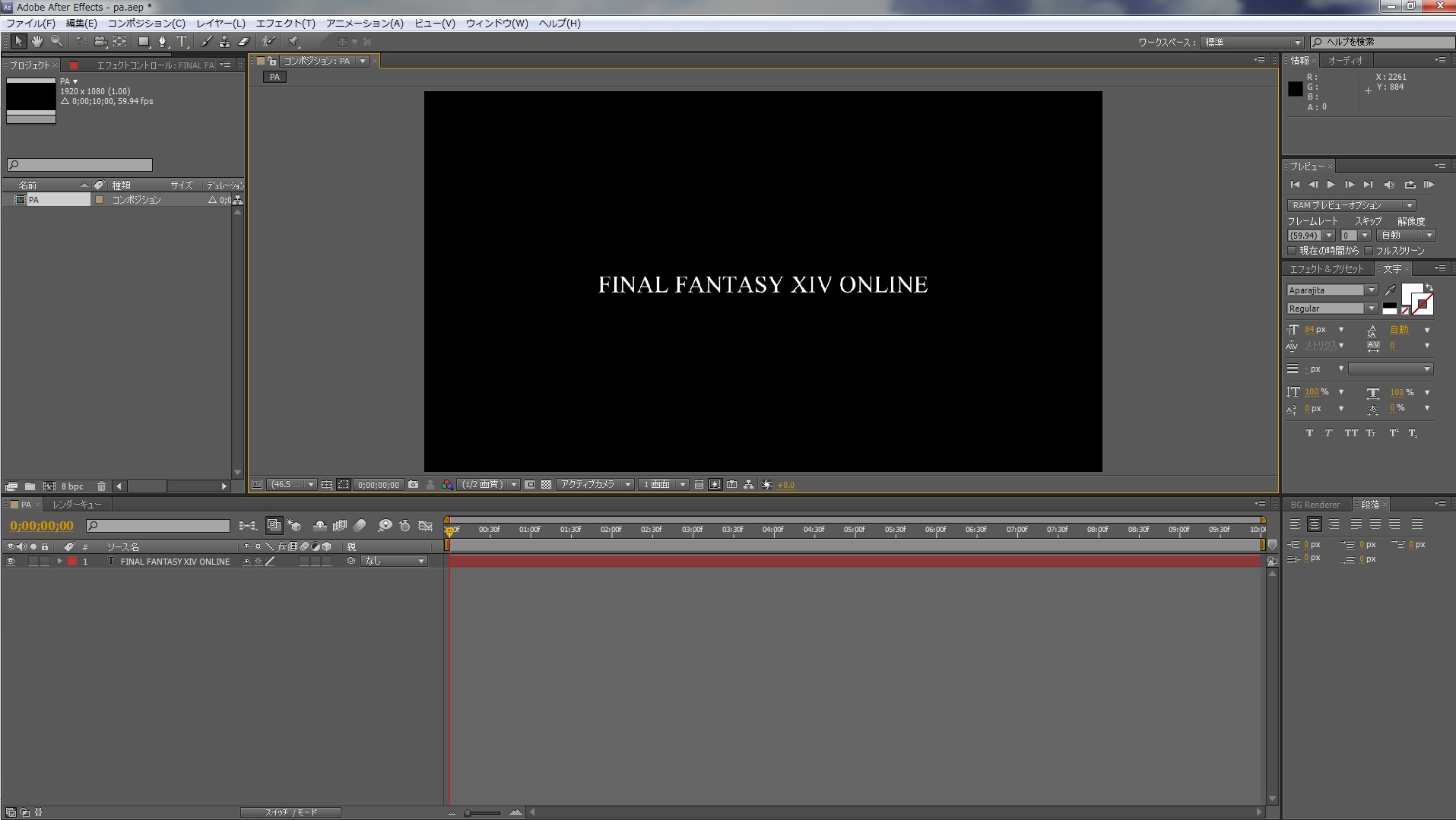The height and width of the screenshot is (820, 1456).
Task: Select the Pan Behind anchor tool
Action: click(119, 42)
